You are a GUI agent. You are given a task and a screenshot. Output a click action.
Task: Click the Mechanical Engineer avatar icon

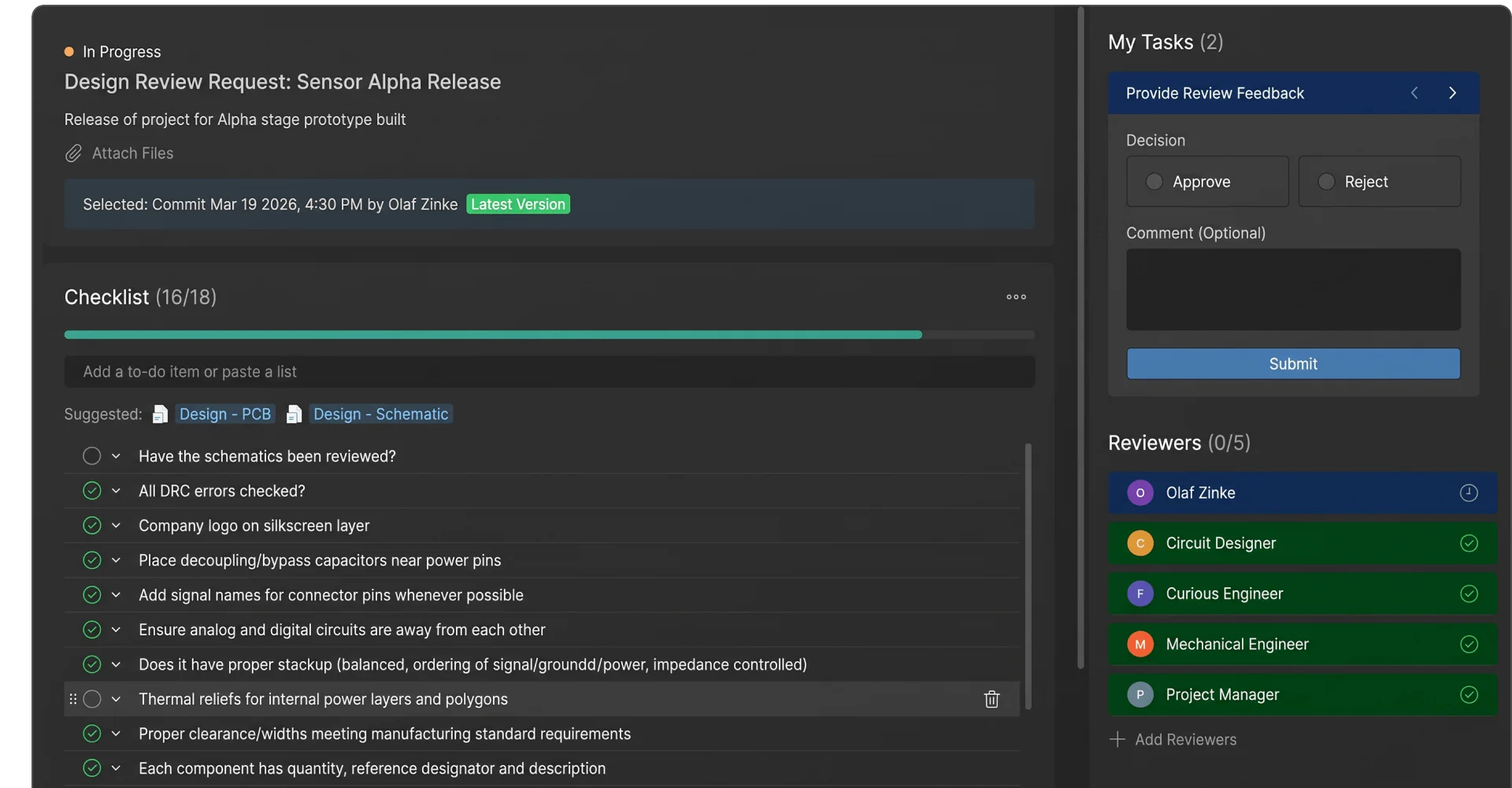point(1140,645)
